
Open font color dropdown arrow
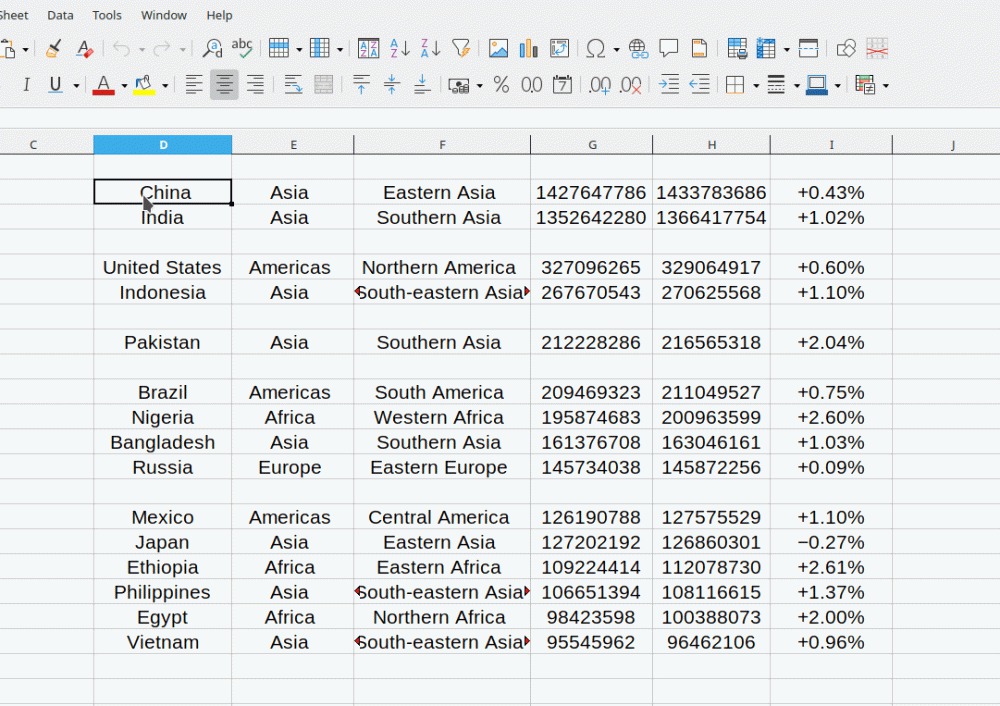124,85
